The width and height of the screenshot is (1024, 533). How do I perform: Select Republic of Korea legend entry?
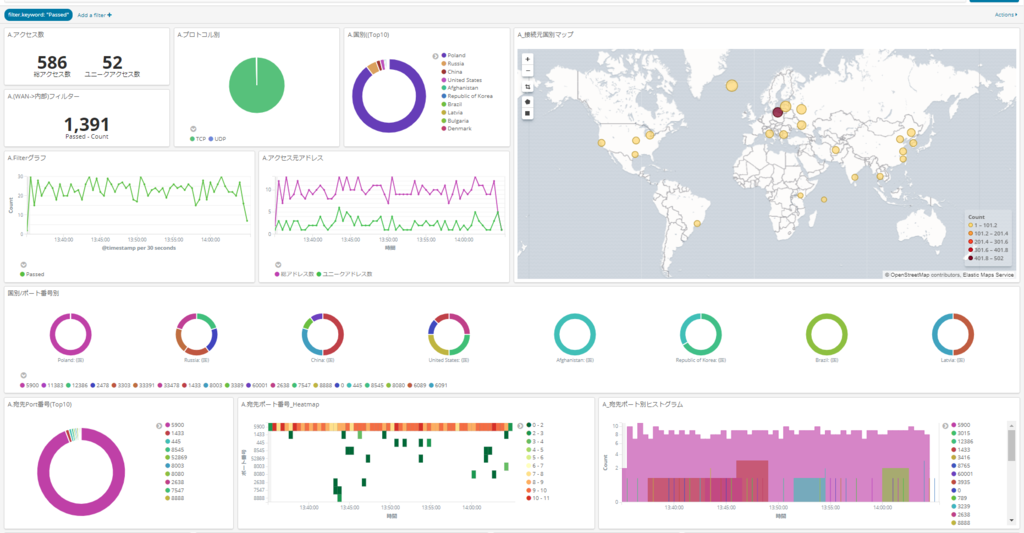click(470, 96)
